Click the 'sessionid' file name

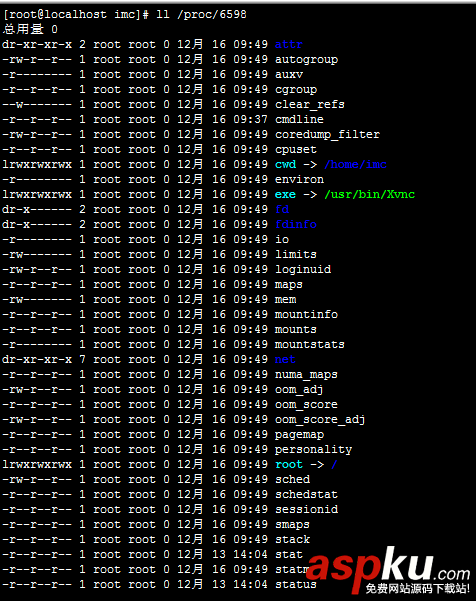(306, 509)
